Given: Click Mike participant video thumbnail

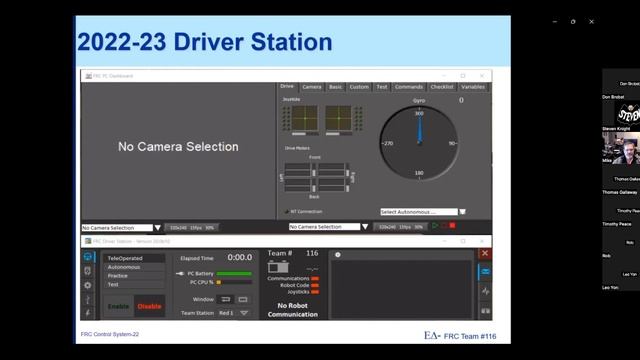Looking at the screenshot, I should pos(621,148).
